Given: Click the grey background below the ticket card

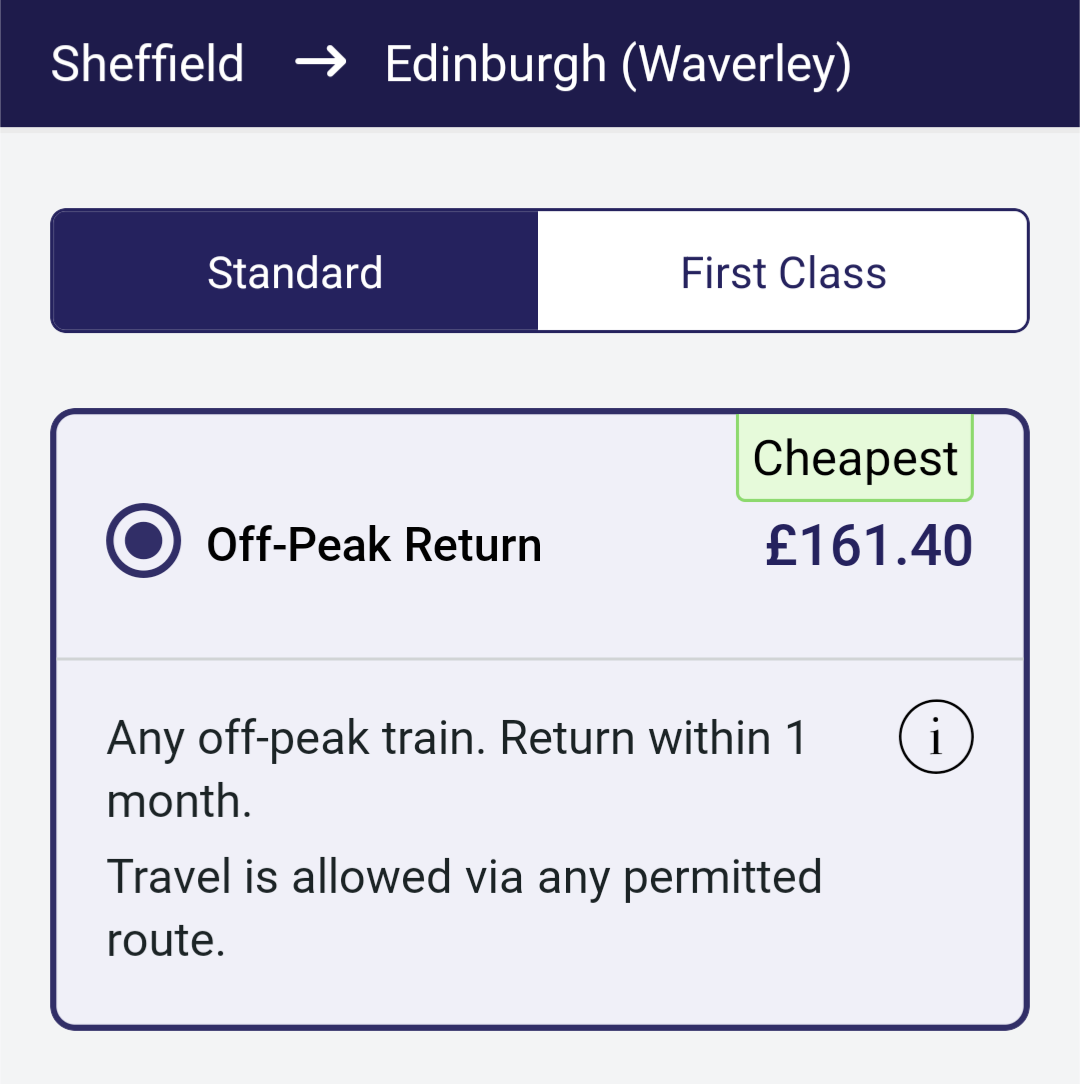Looking at the screenshot, I should (x=540, y=1058).
